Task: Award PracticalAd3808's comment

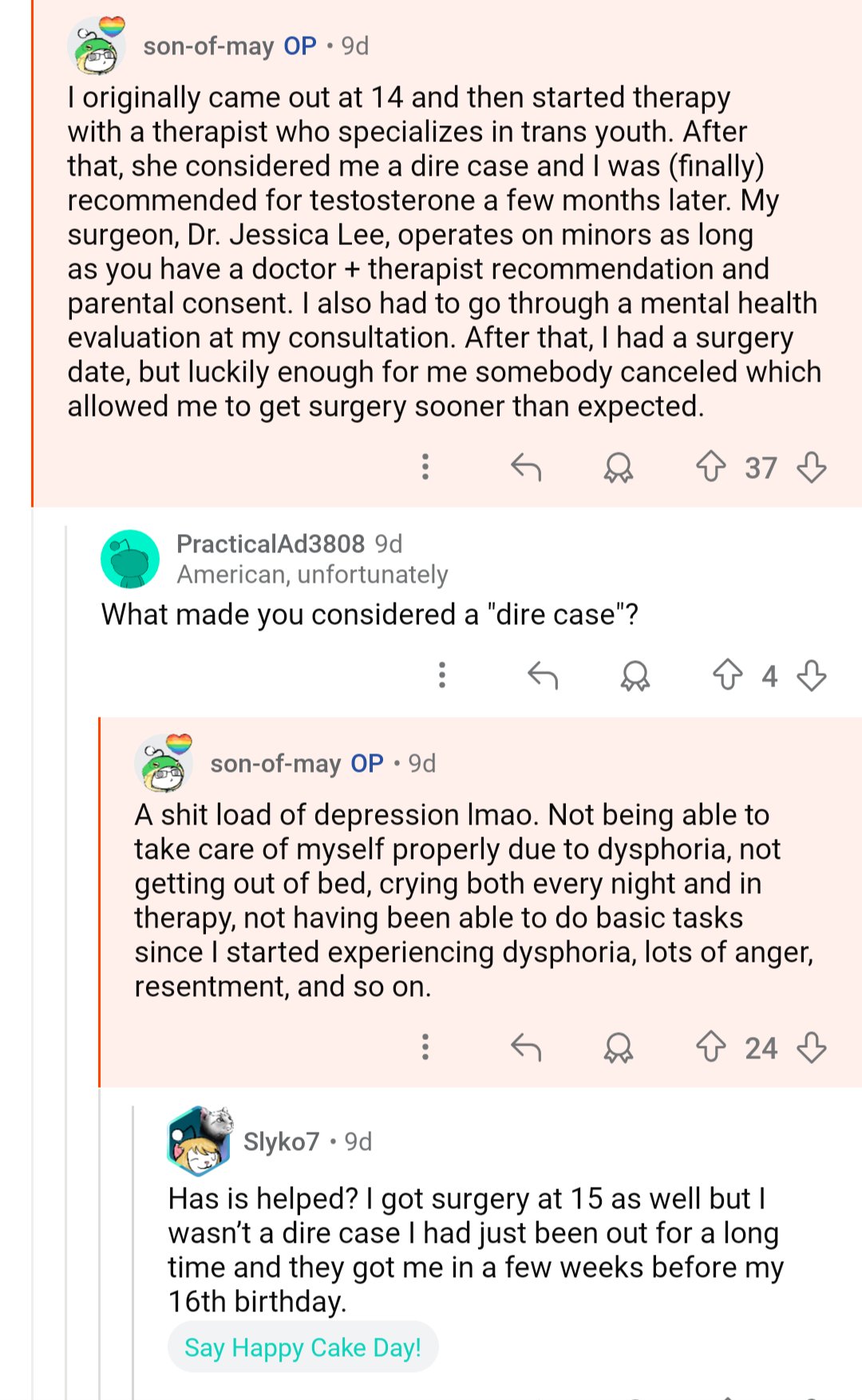Action: point(635,675)
